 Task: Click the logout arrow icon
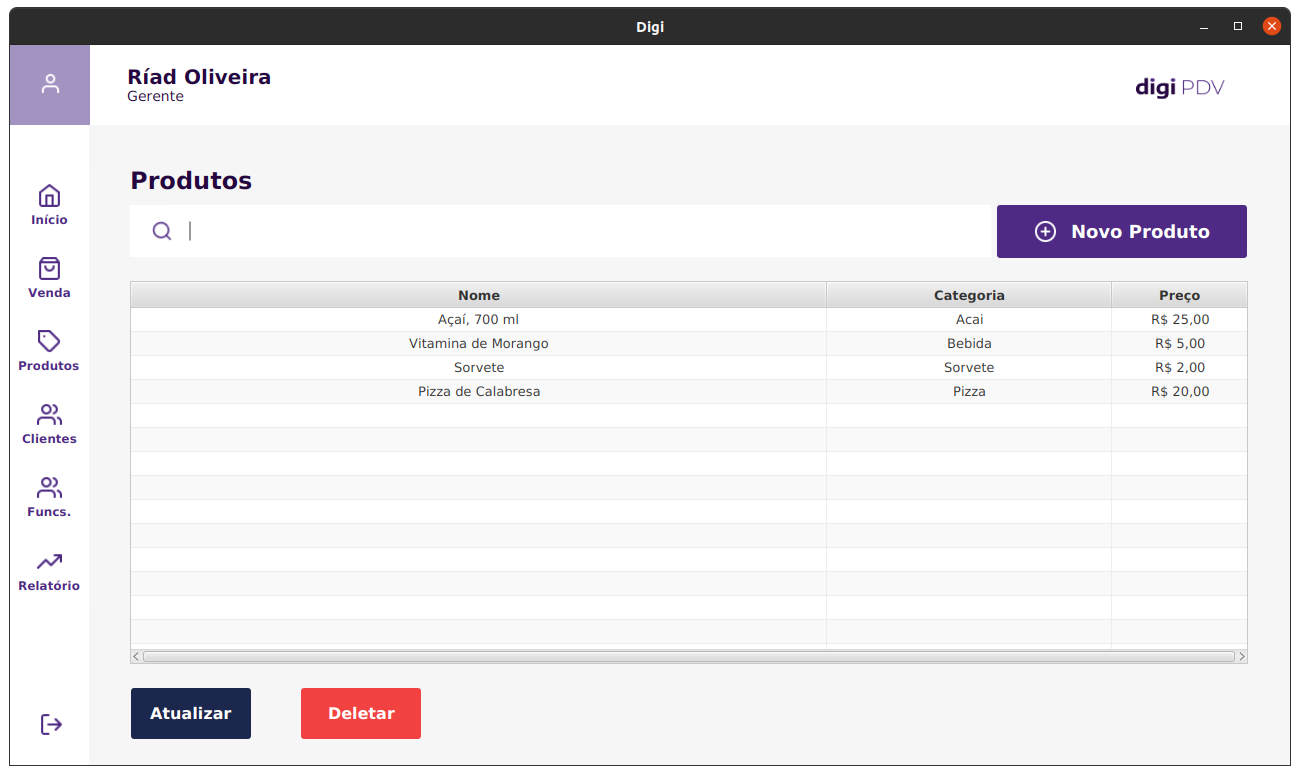click(x=51, y=724)
